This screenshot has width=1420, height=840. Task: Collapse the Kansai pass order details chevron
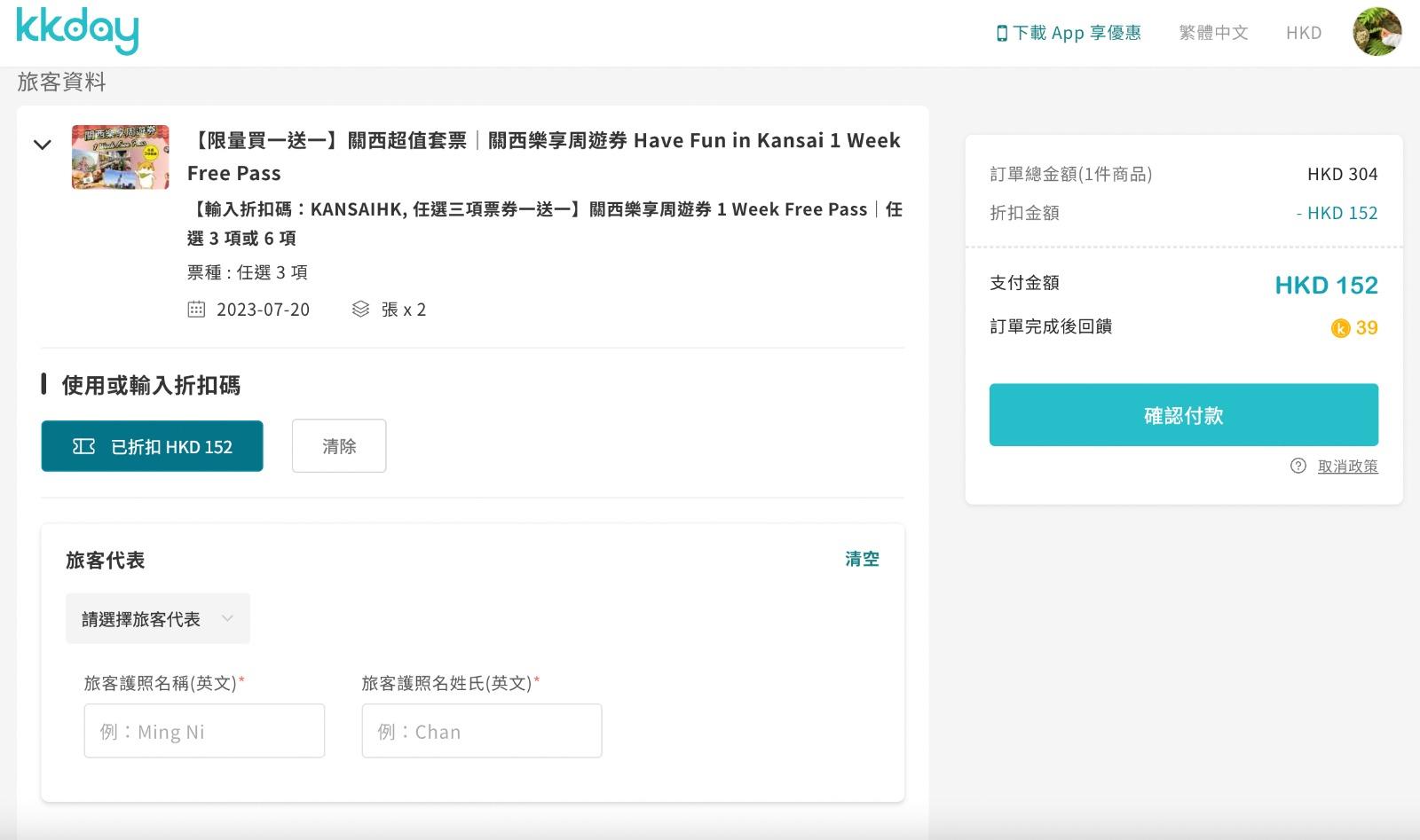point(42,145)
